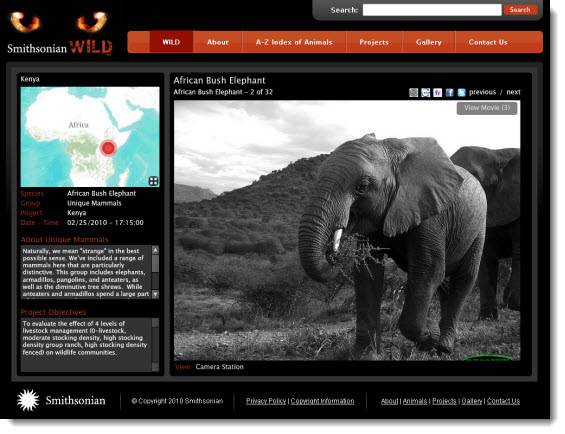Click the footer Gallery link
This screenshot has height=434, width=565.
click(x=472, y=401)
